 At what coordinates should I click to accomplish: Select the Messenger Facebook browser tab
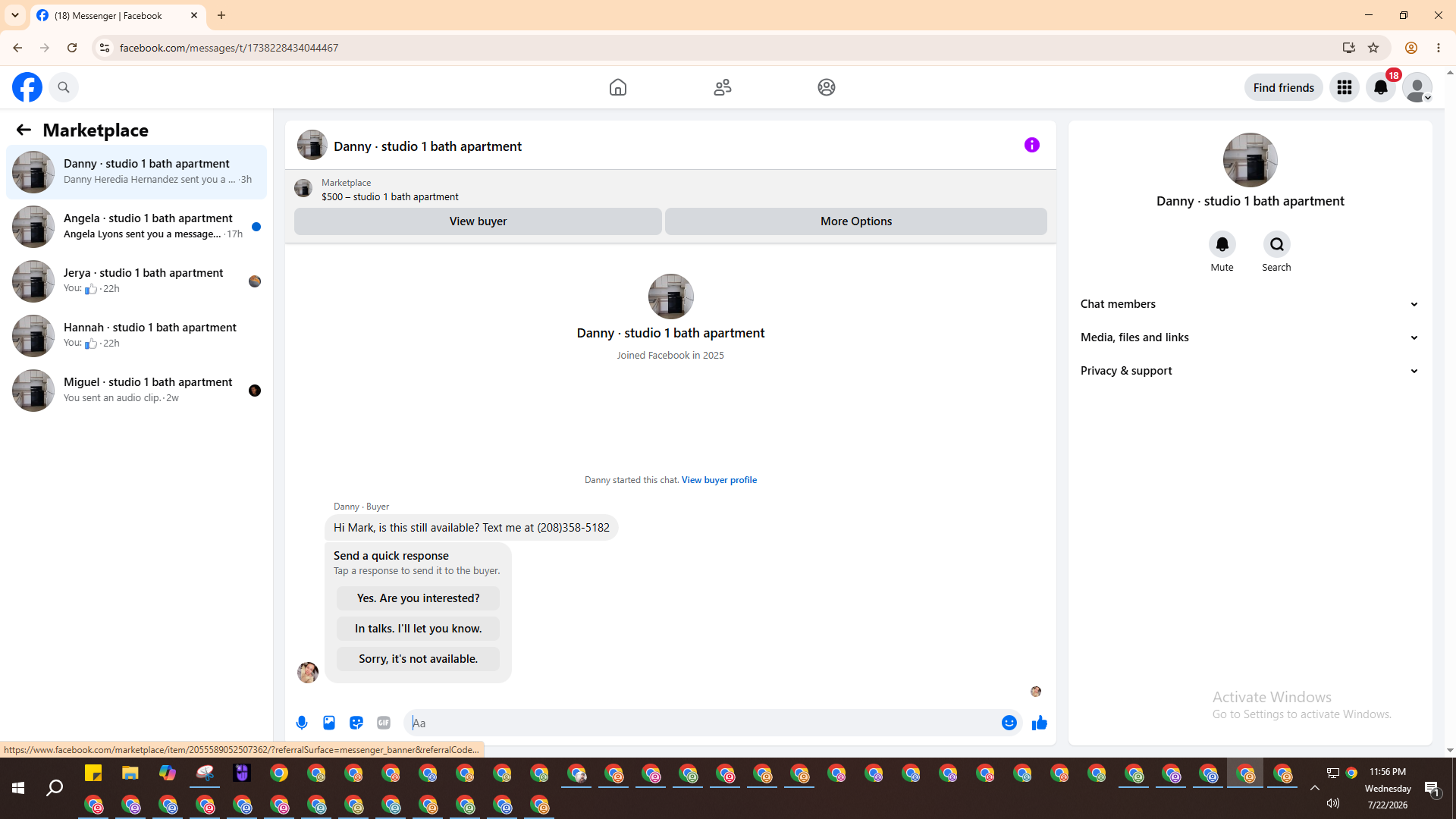click(118, 15)
